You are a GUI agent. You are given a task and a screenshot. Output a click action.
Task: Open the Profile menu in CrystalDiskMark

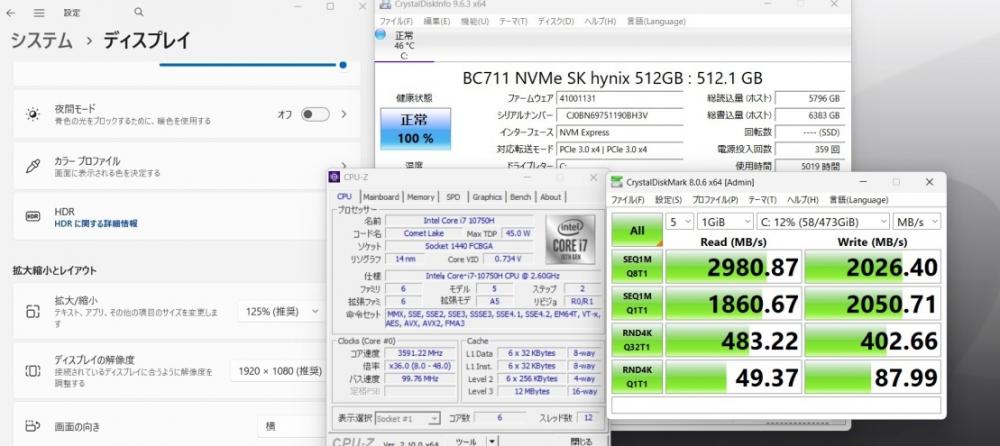(x=715, y=200)
